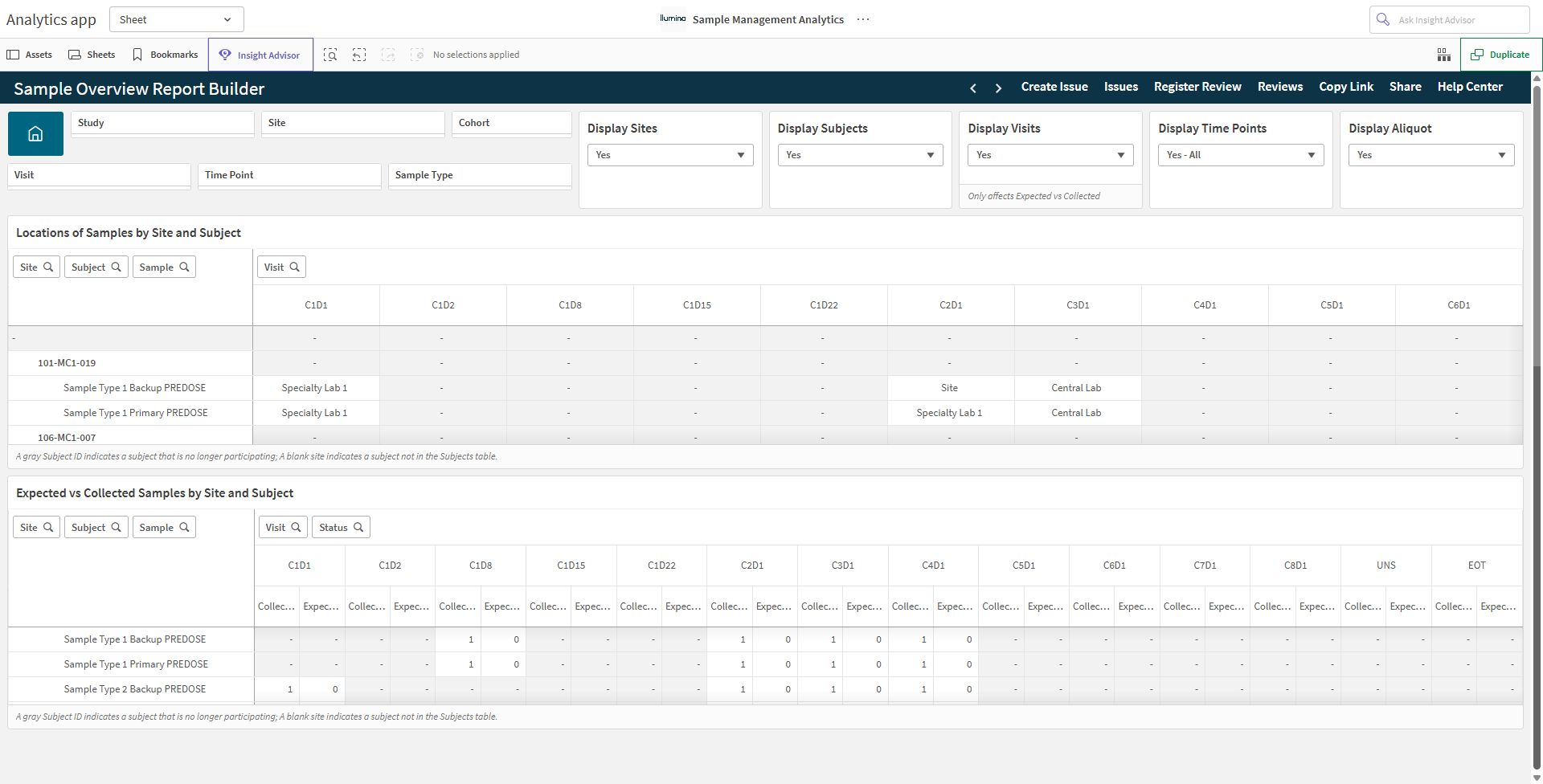Click Copy Link
Screen dimensions: 1543x784
tap(1346, 87)
